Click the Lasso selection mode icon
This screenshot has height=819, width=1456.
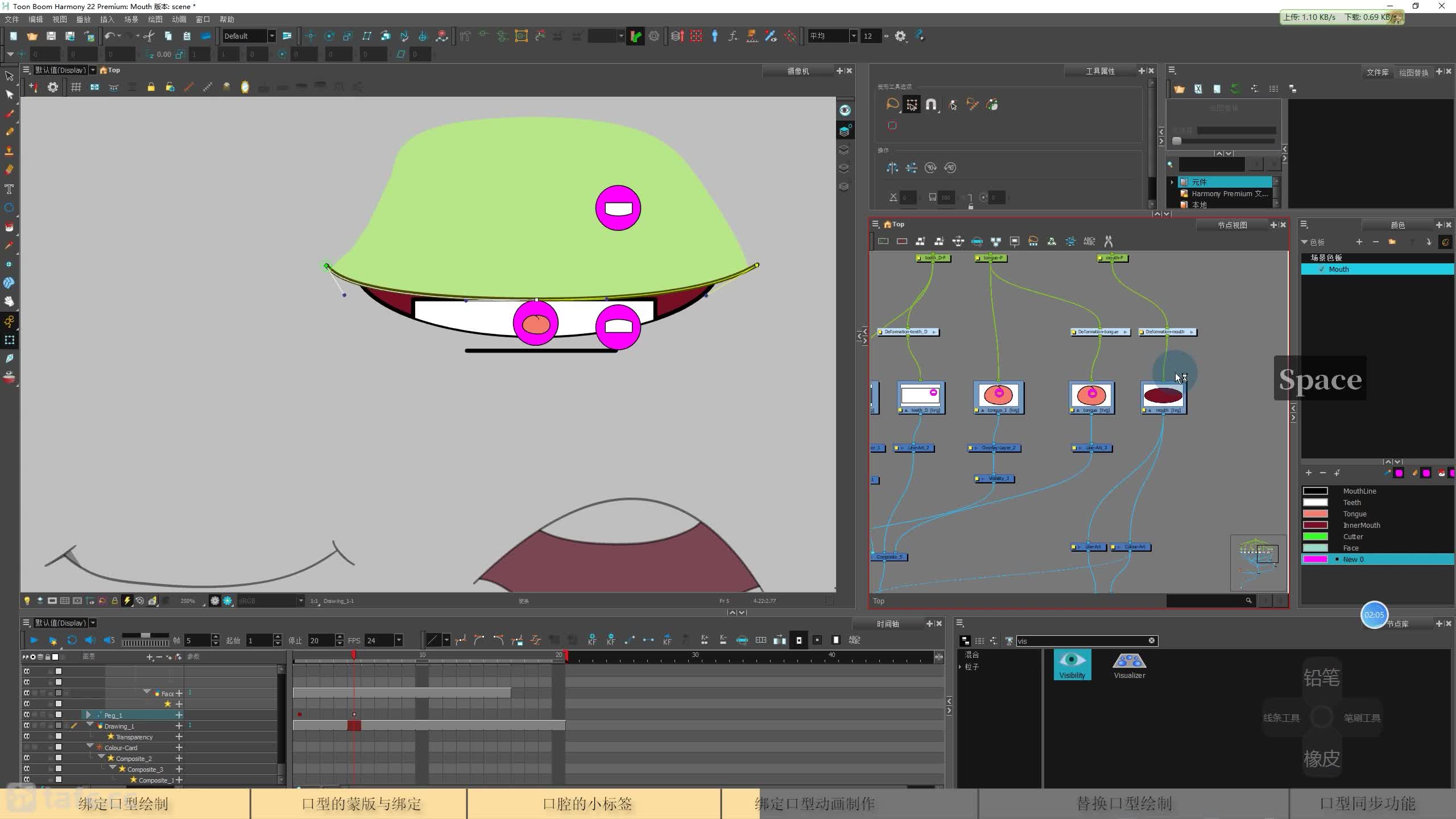coord(892,104)
